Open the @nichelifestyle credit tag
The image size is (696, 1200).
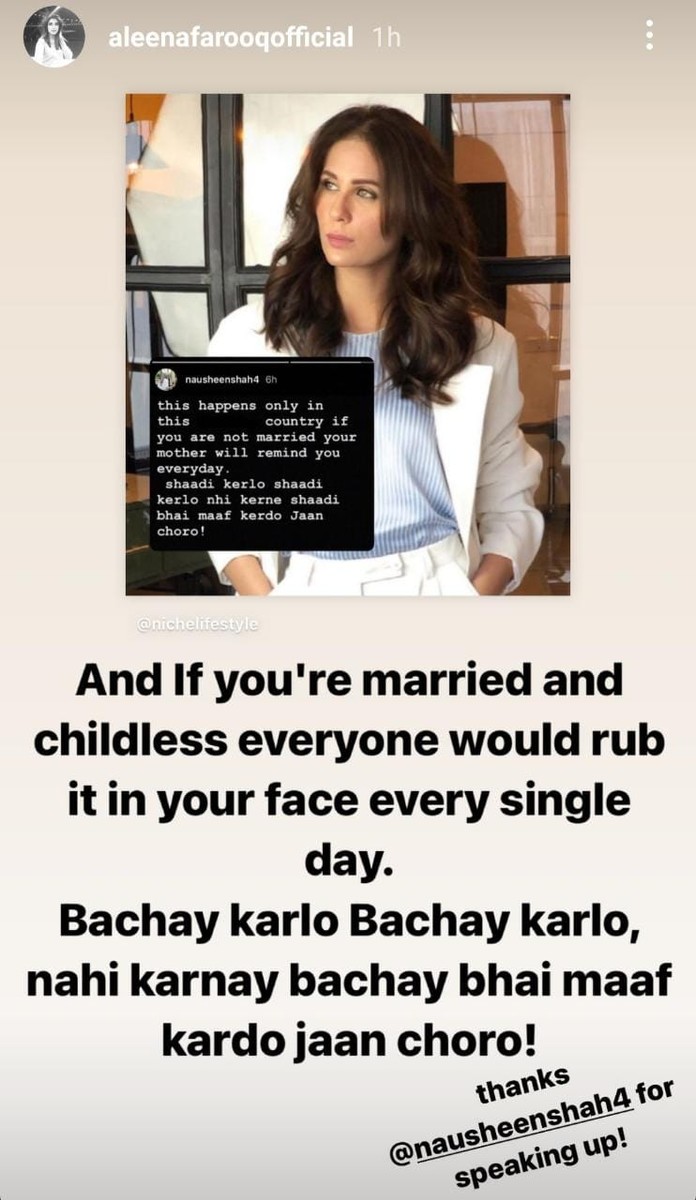click(197, 622)
